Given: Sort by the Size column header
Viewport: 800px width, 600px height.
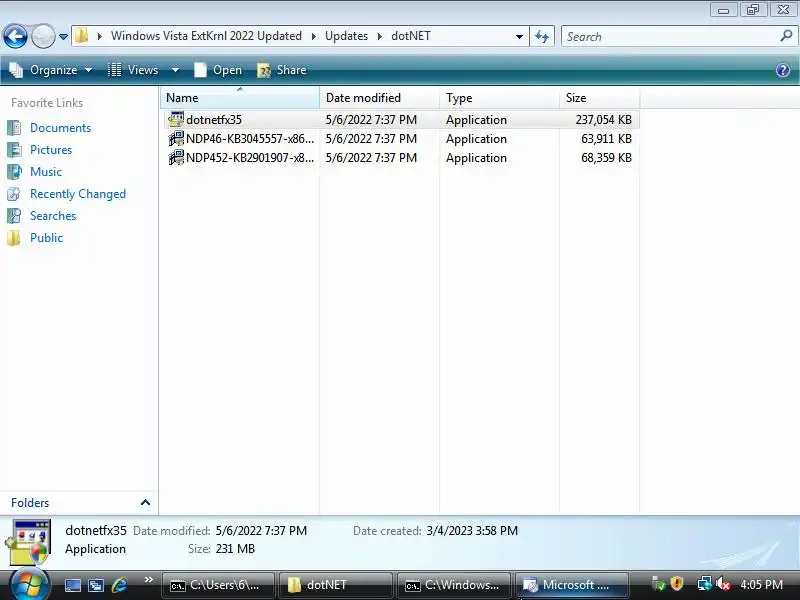Looking at the screenshot, I should point(599,97).
